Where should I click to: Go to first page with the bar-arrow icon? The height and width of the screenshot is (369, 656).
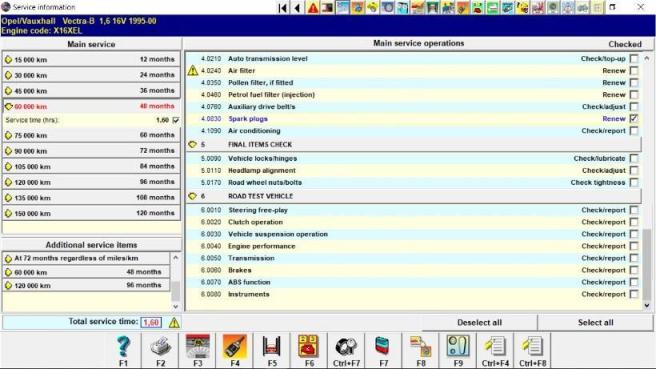pyautogui.click(x=283, y=8)
